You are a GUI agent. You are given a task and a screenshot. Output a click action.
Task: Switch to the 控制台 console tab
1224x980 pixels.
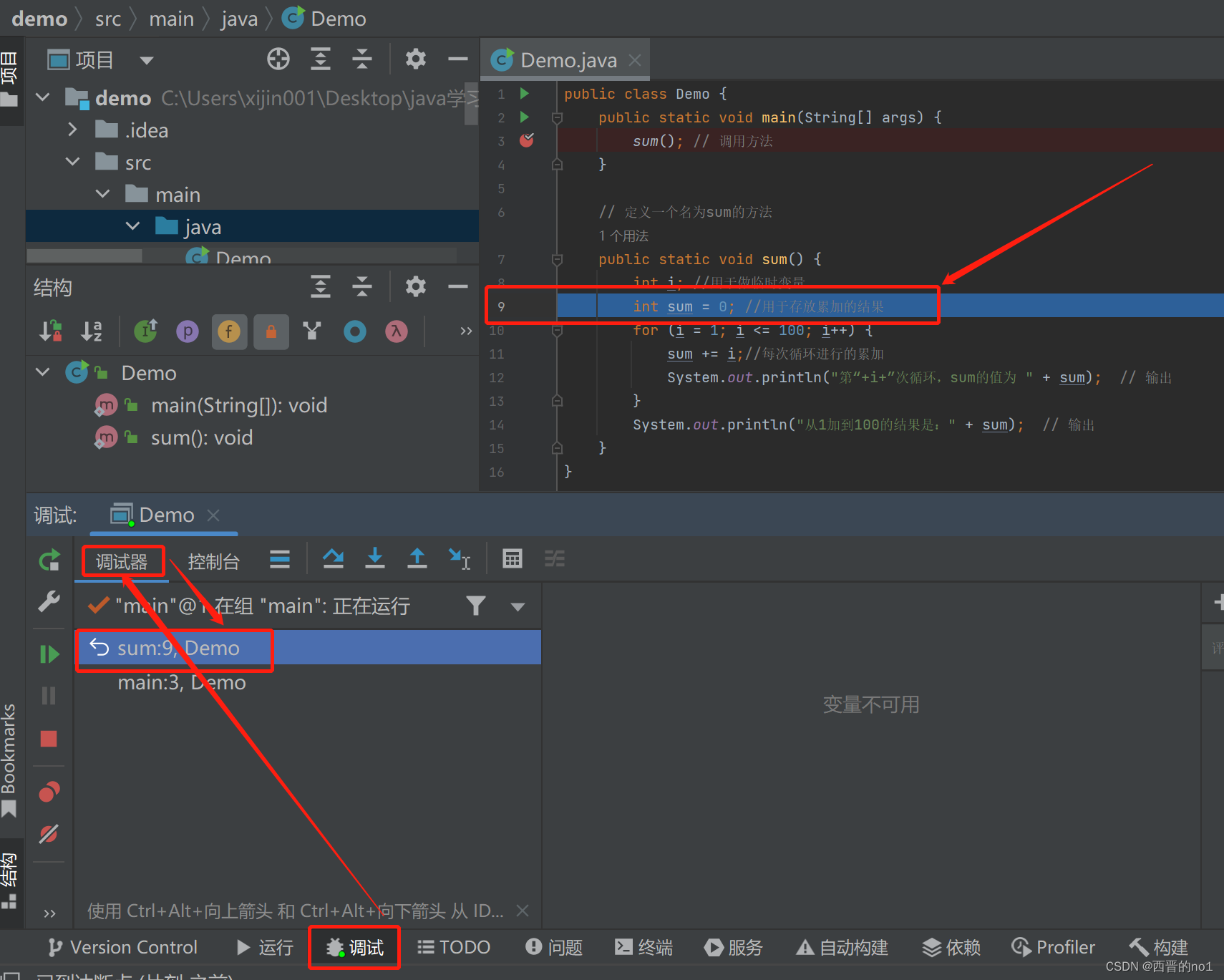(x=213, y=562)
